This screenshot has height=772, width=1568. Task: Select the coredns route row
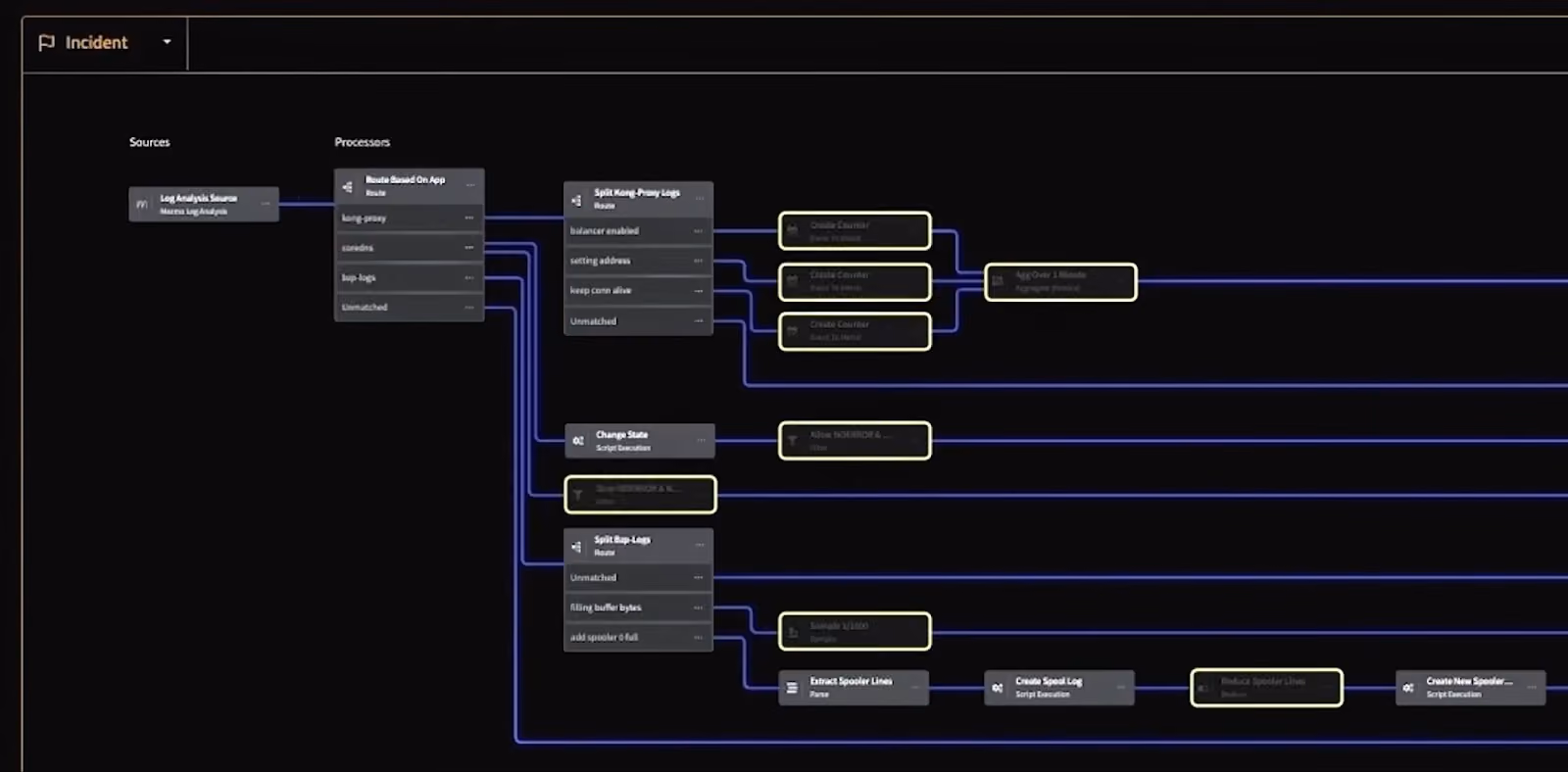click(x=409, y=248)
